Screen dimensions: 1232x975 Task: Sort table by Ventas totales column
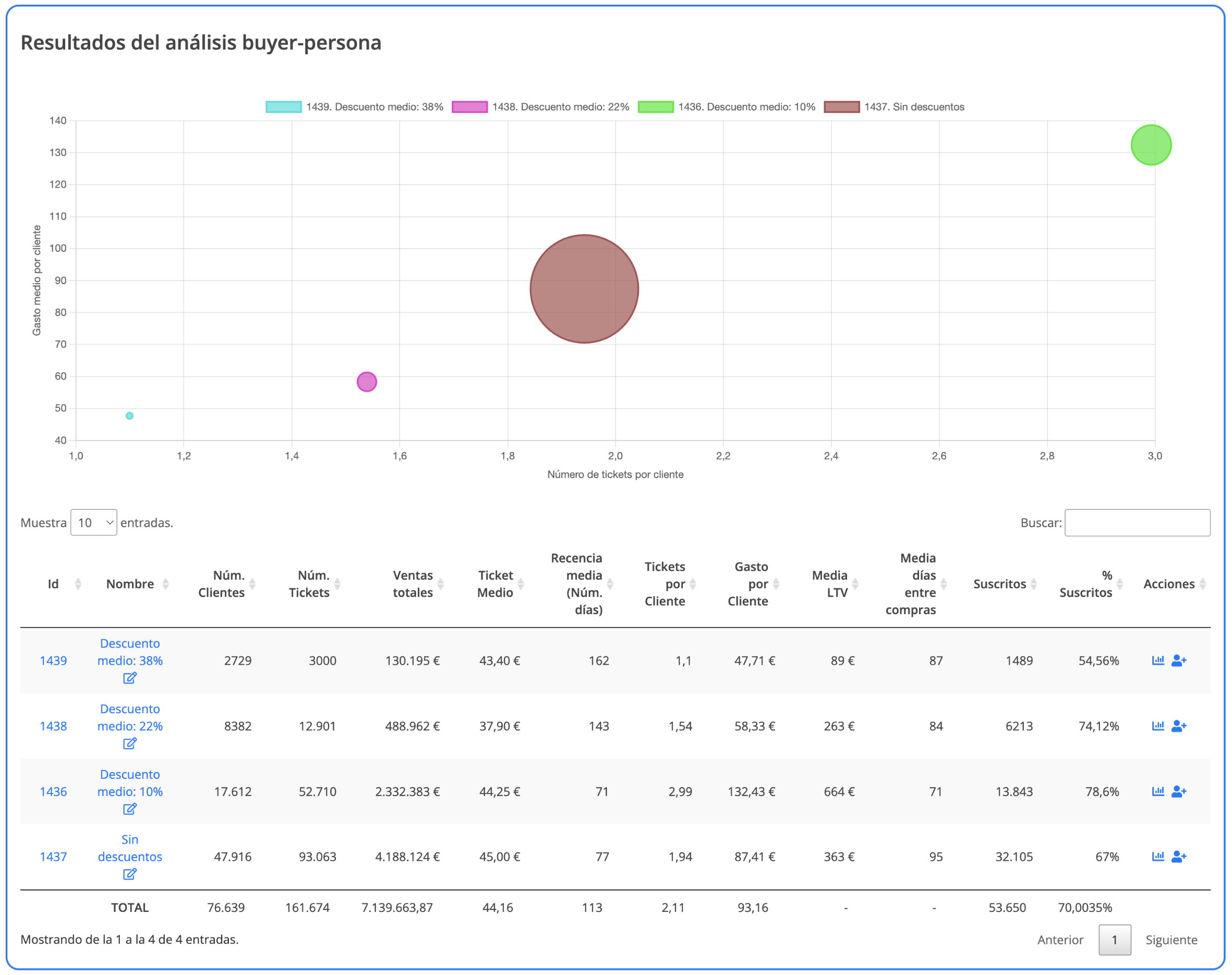413,583
